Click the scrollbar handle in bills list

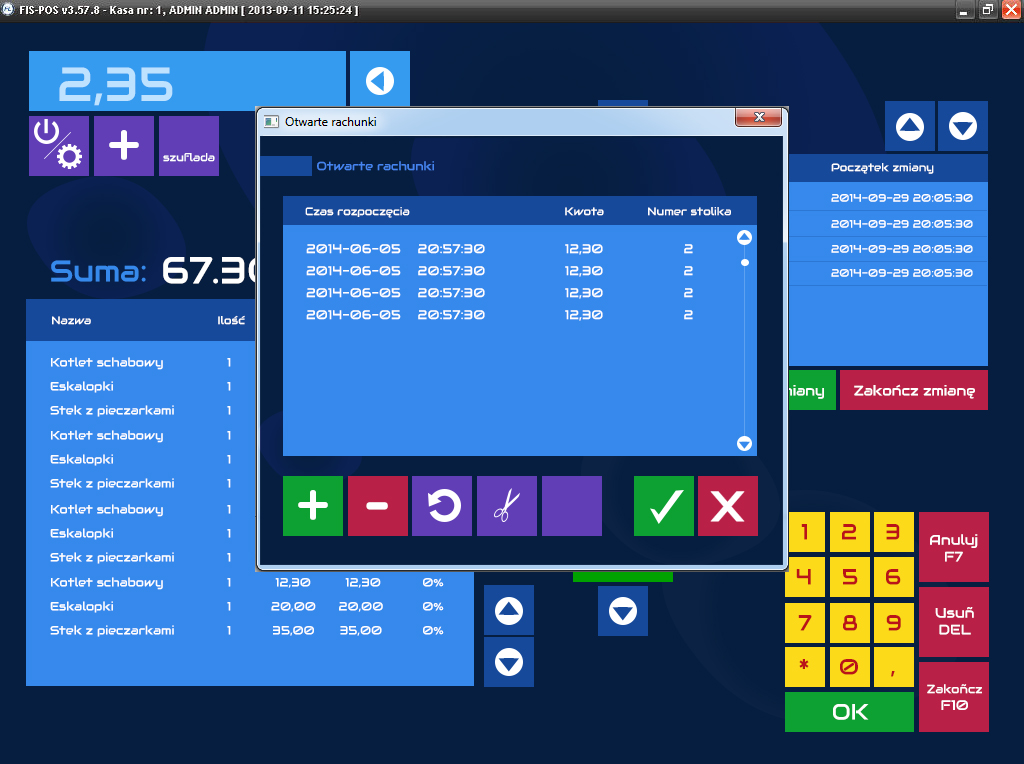point(744,263)
